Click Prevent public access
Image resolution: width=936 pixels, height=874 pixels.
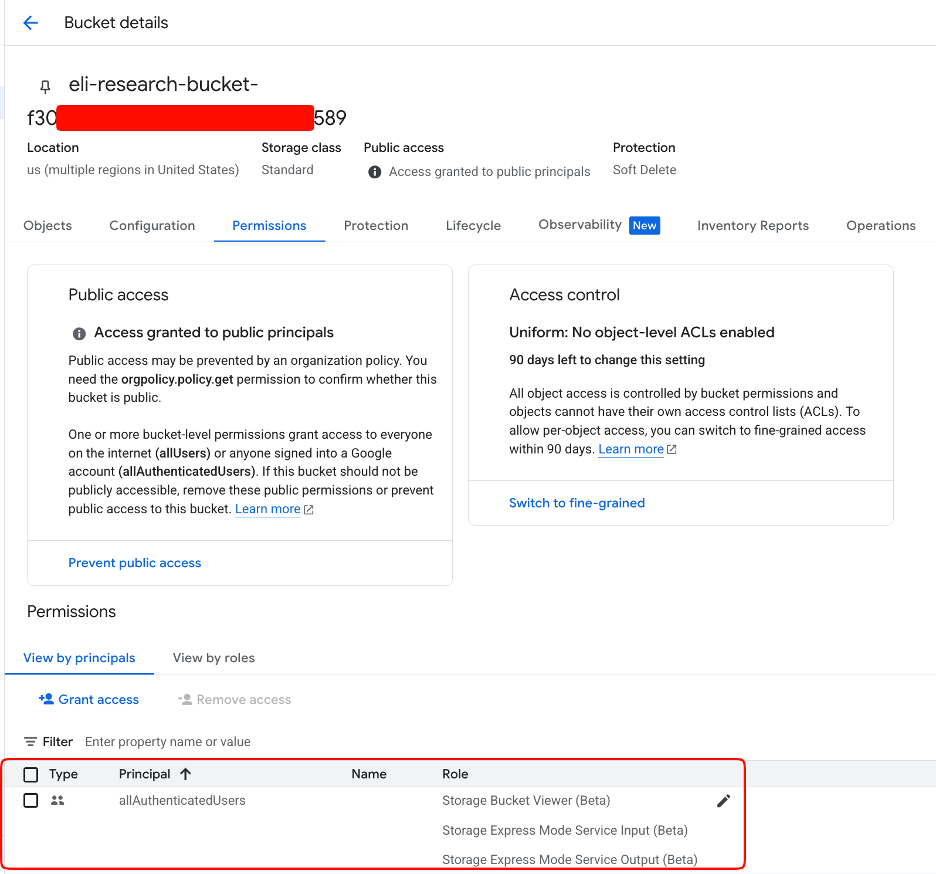pyautogui.click(x=135, y=563)
